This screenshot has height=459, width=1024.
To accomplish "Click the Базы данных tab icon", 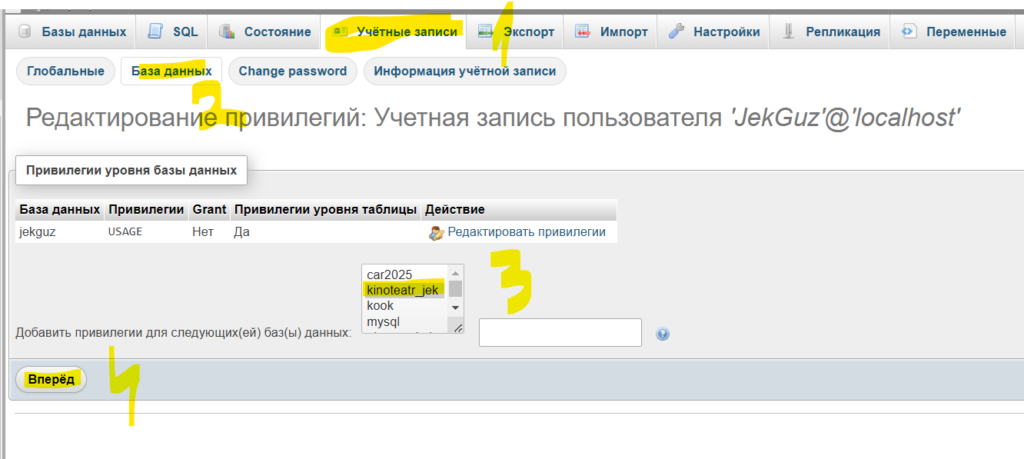I will click(x=25, y=31).
